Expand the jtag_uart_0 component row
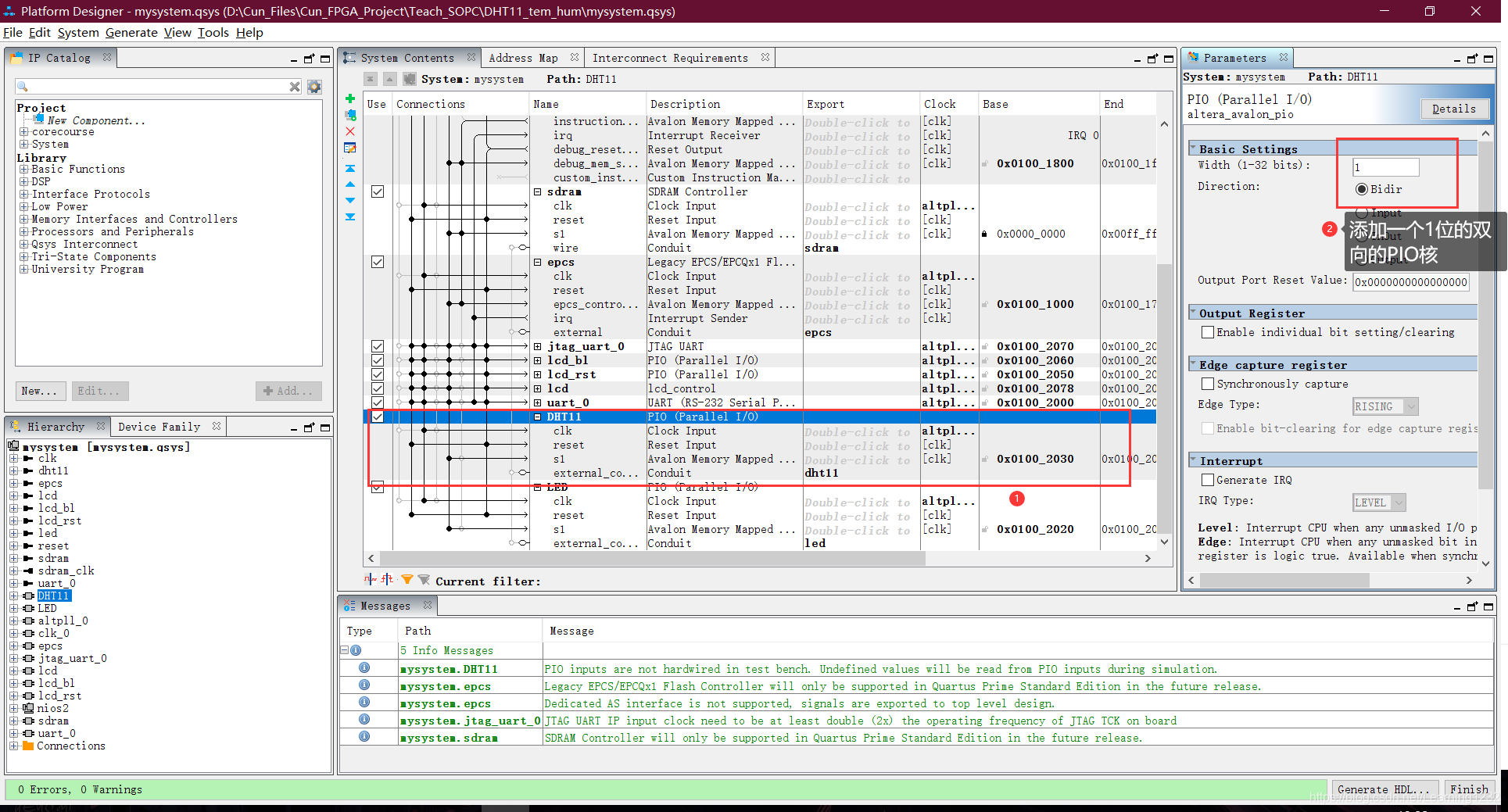This screenshot has width=1508, height=812. click(538, 346)
